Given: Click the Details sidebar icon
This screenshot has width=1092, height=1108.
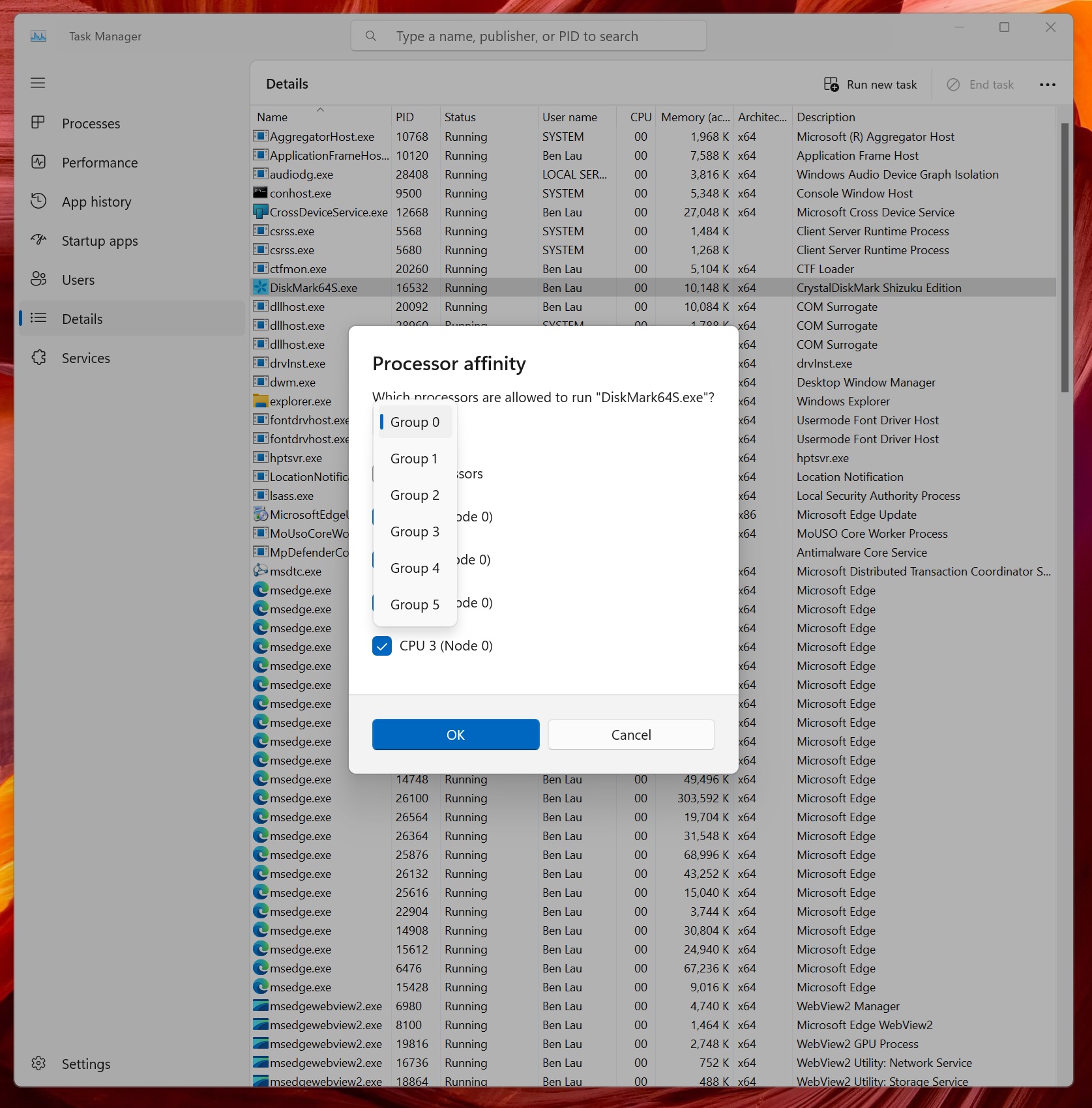Looking at the screenshot, I should pos(38,318).
